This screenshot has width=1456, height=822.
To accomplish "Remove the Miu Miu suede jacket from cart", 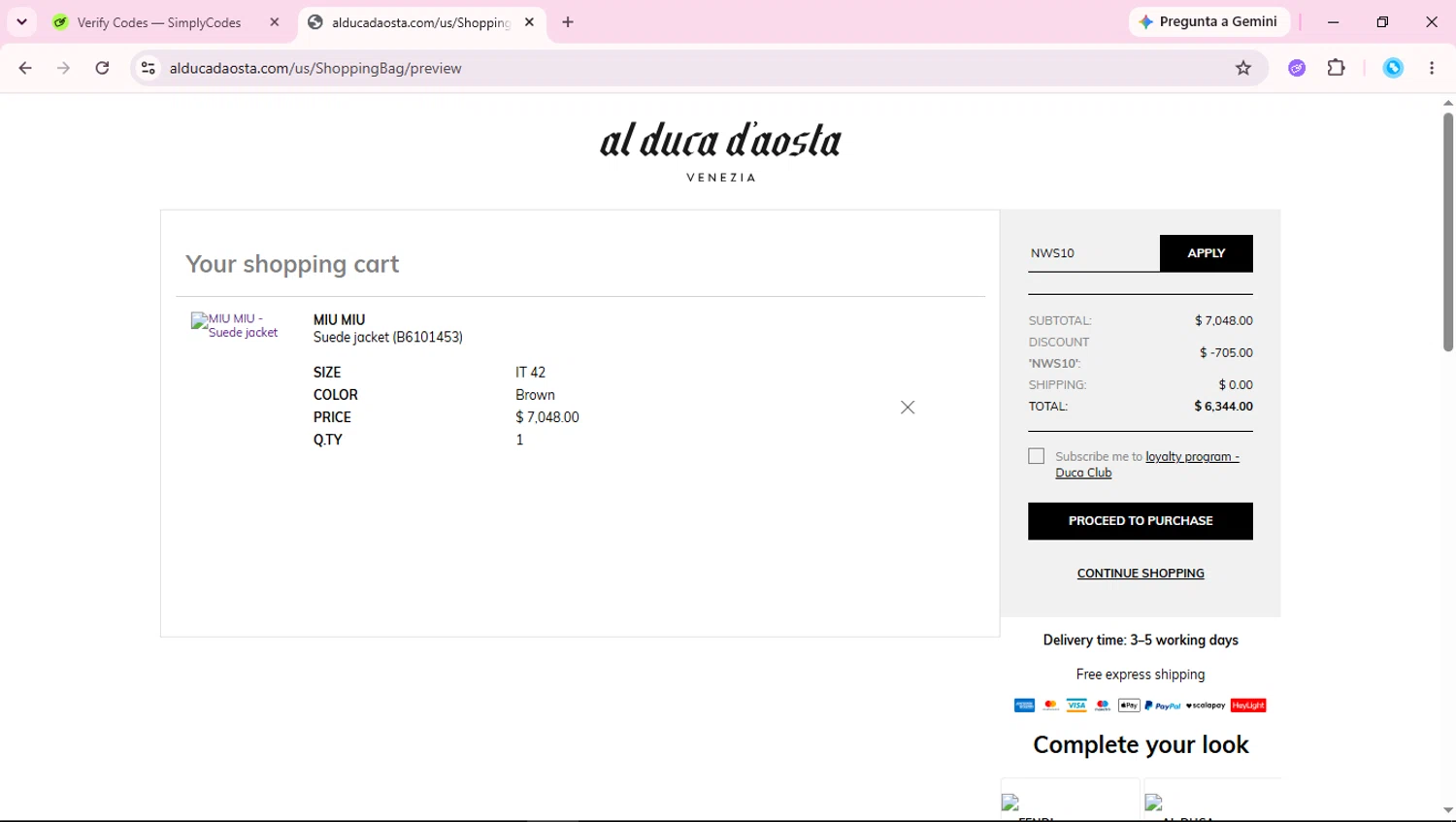I will click(908, 408).
